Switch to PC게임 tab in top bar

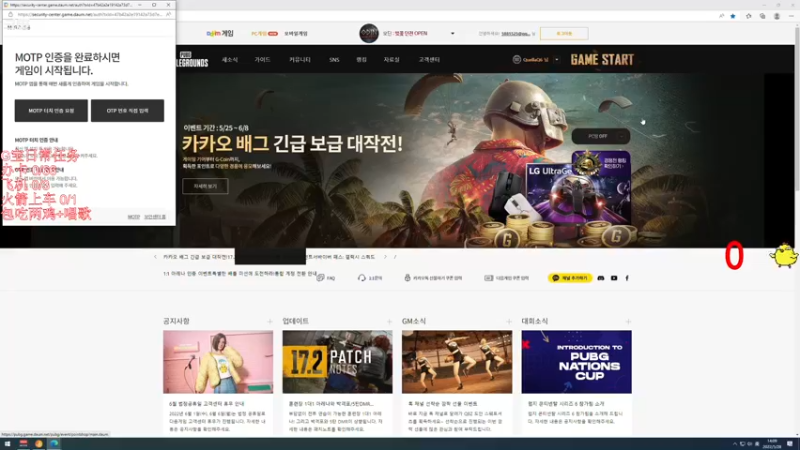click(x=264, y=34)
